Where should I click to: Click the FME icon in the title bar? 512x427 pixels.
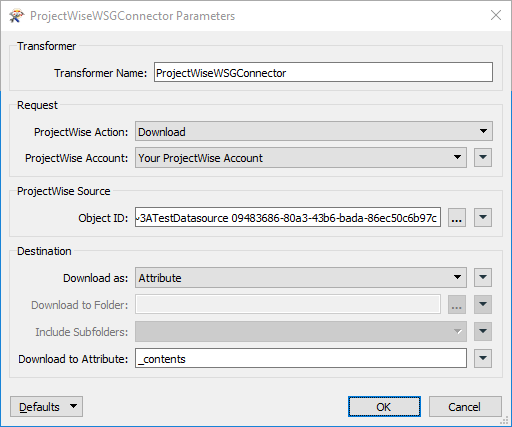tap(17, 16)
